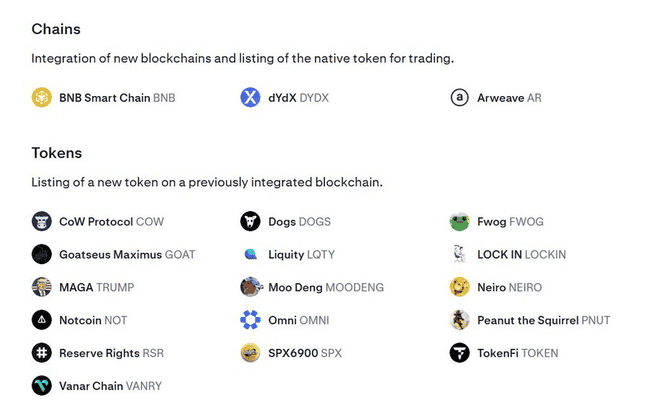Screen dimensions: 650x419
Task: Open the Goatseus Maximus GOAT listing
Action: point(127,254)
